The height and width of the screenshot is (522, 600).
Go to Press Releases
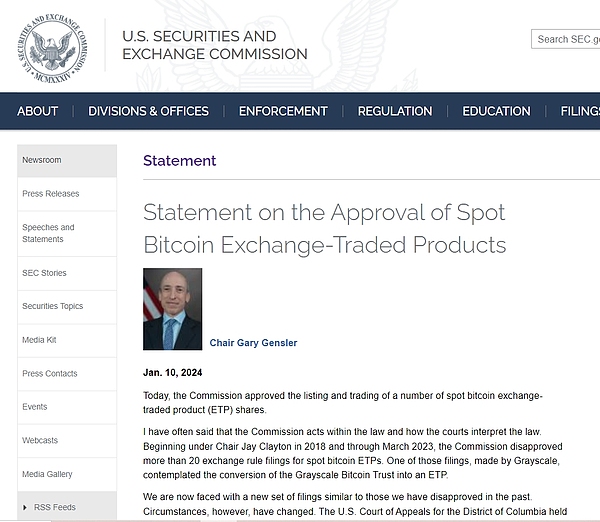point(51,194)
